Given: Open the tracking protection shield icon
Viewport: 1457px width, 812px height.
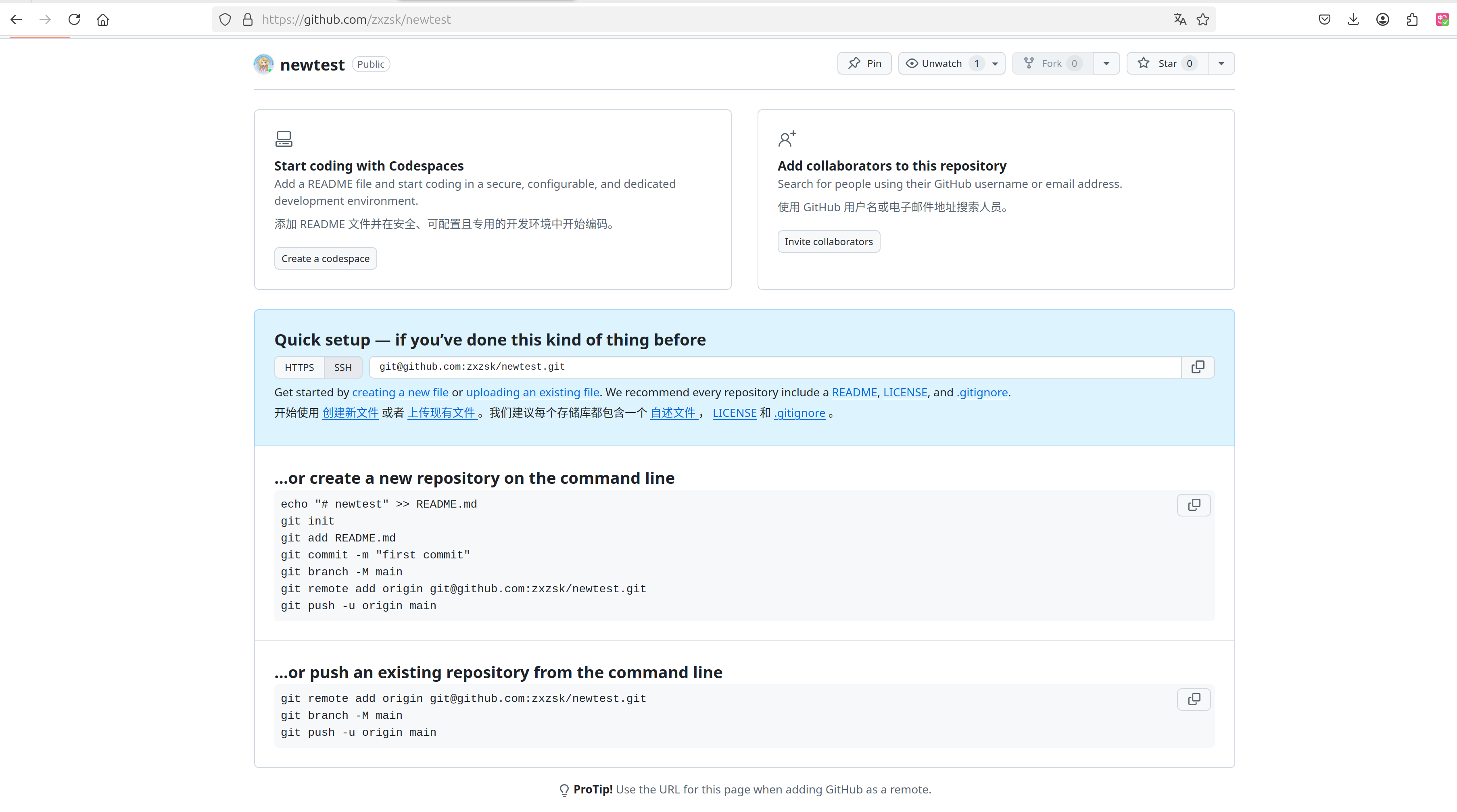Looking at the screenshot, I should pyautogui.click(x=225, y=20).
